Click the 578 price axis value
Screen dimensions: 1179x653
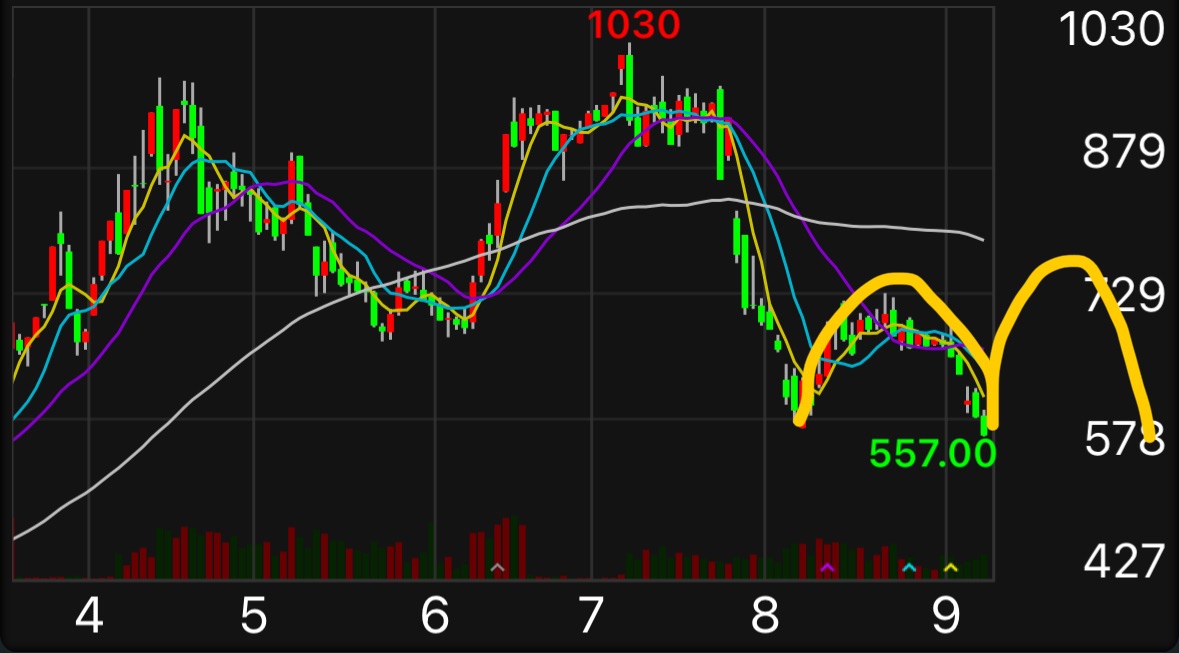point(1123,439)
